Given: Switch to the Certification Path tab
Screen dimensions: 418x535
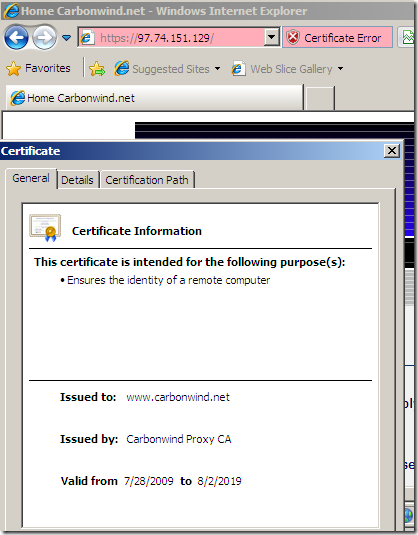Looking at the screenshot, I should pos(147,180).
